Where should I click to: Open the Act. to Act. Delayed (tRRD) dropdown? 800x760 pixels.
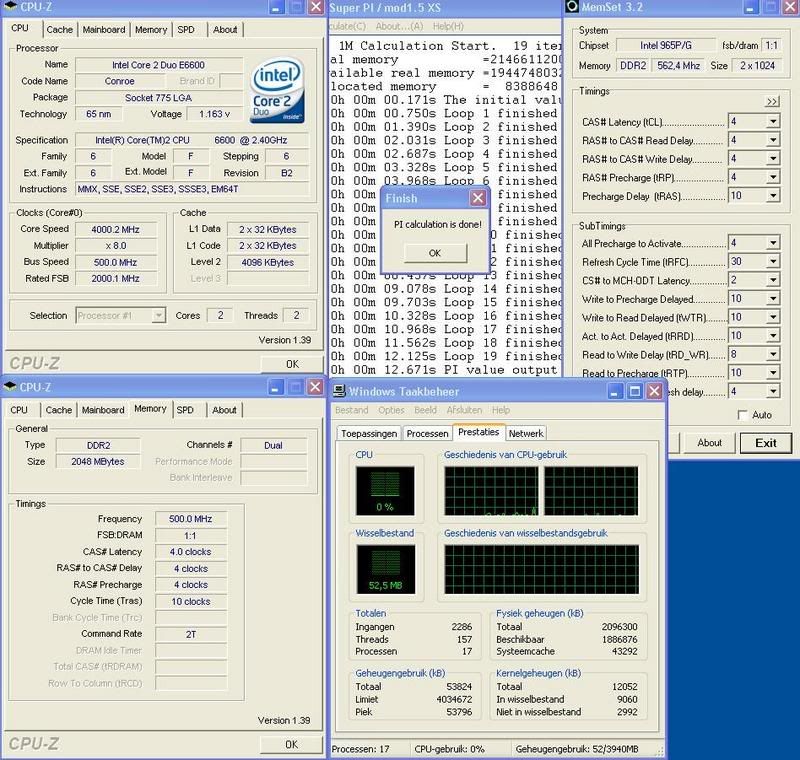point(773,336)
